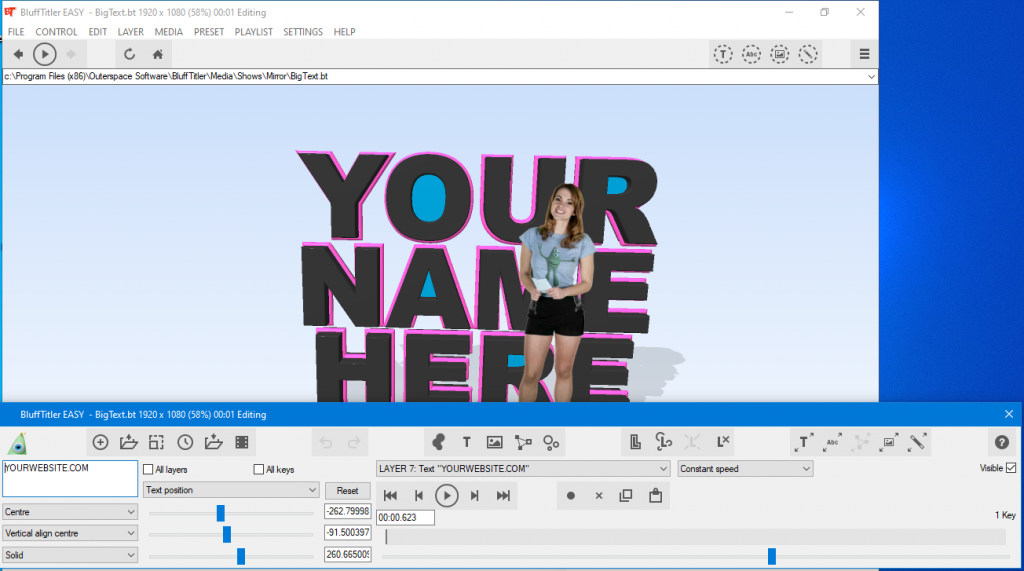Expand the LAYER 7 Text layer dropdown

[522, 468]
